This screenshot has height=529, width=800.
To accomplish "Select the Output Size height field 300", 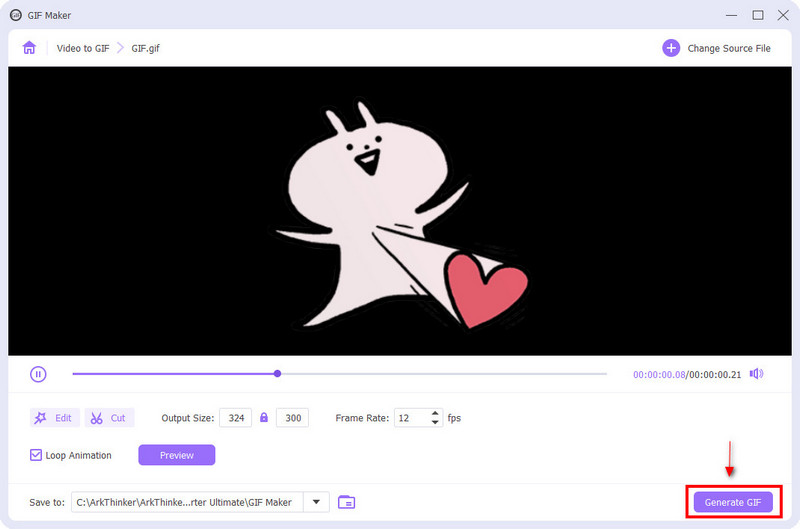I will point(292,418).
